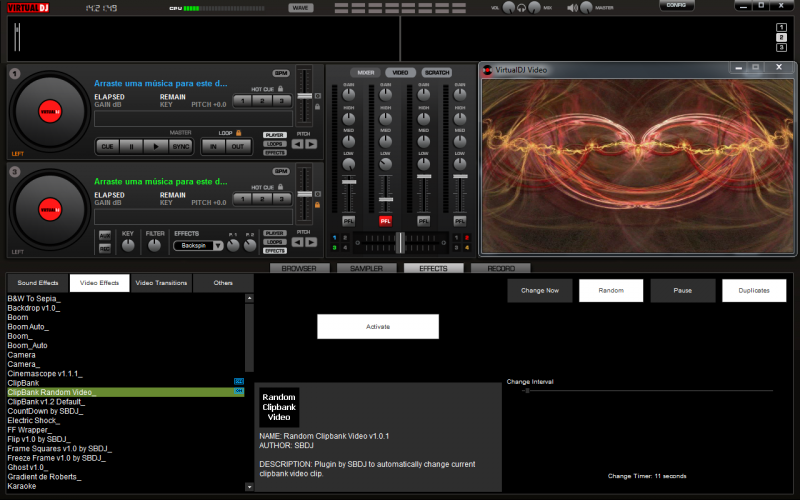
Task: Switch to Video Transitions category
Action: tap(161, 283)
